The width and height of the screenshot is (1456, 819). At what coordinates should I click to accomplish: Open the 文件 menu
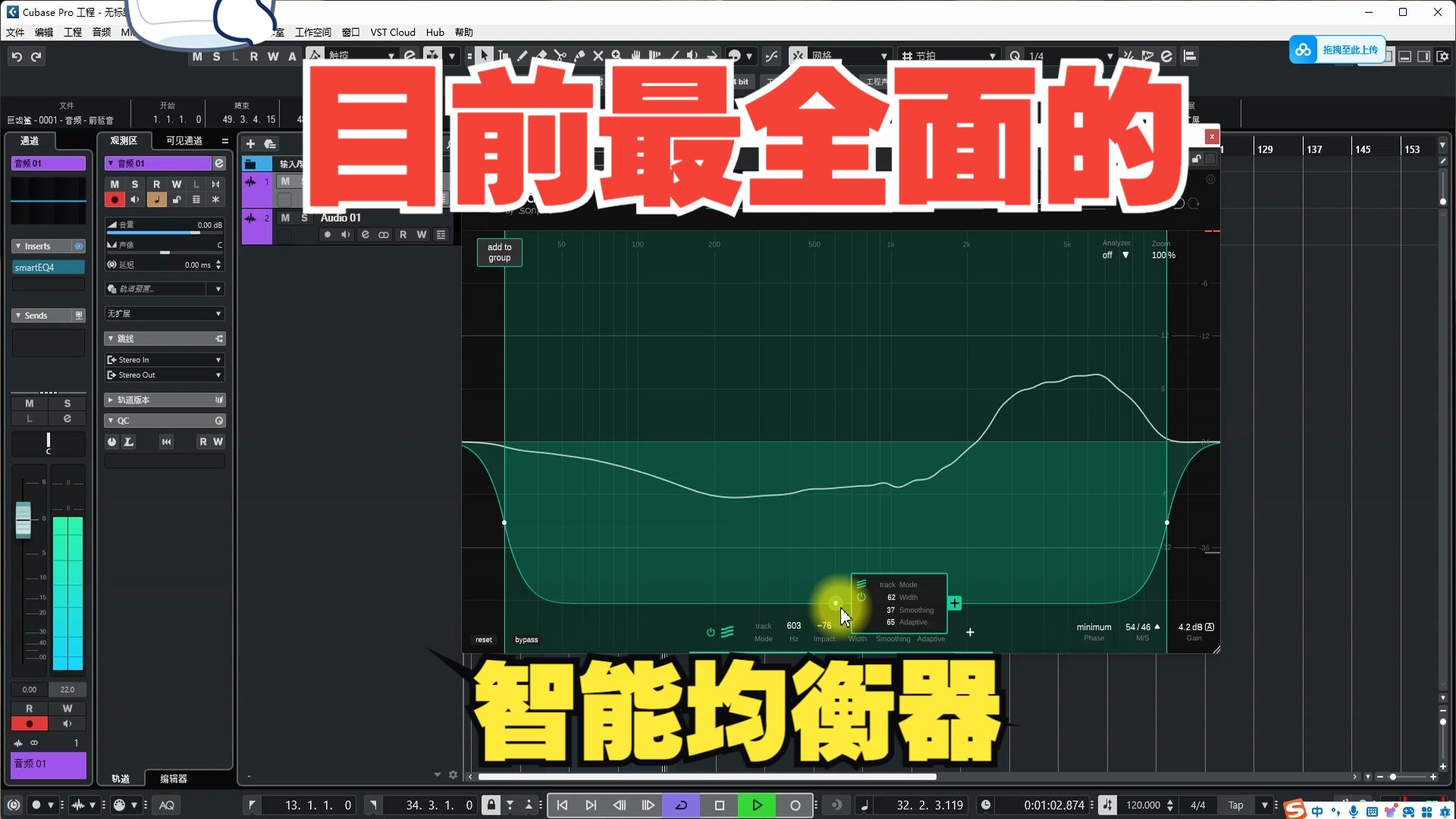tap(15, 33)
